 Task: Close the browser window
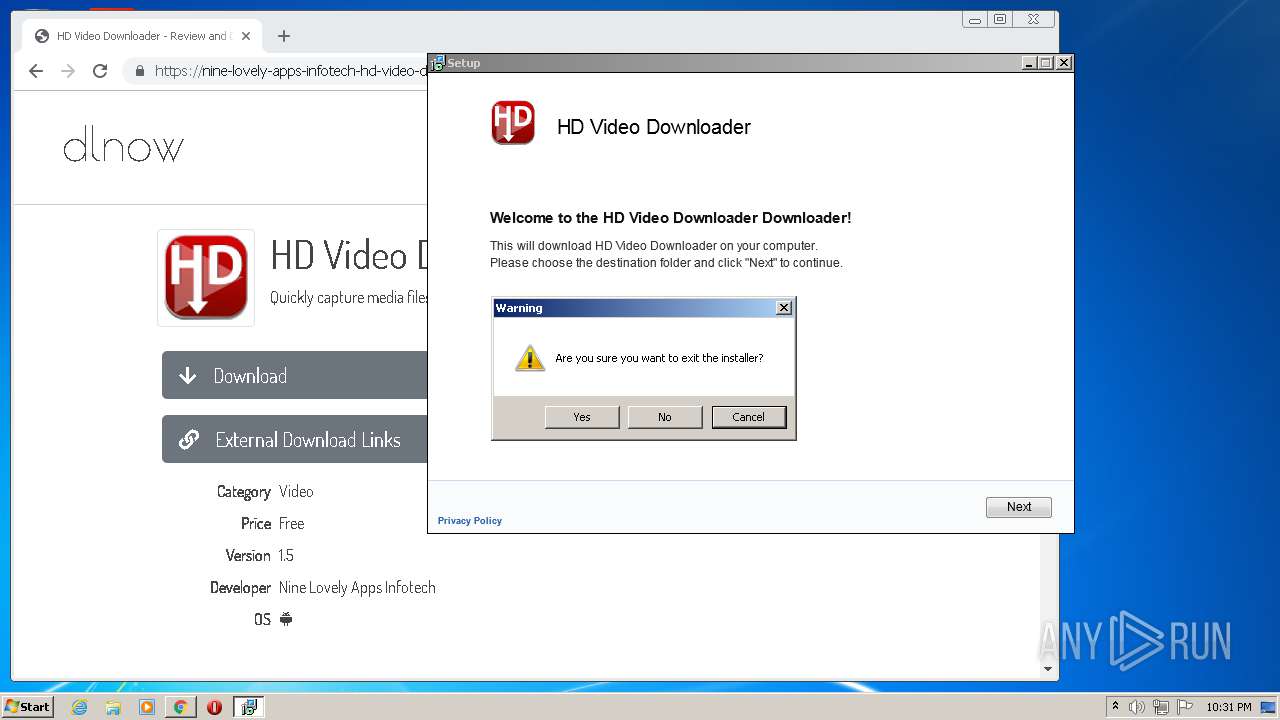[x=1034, y=19]
